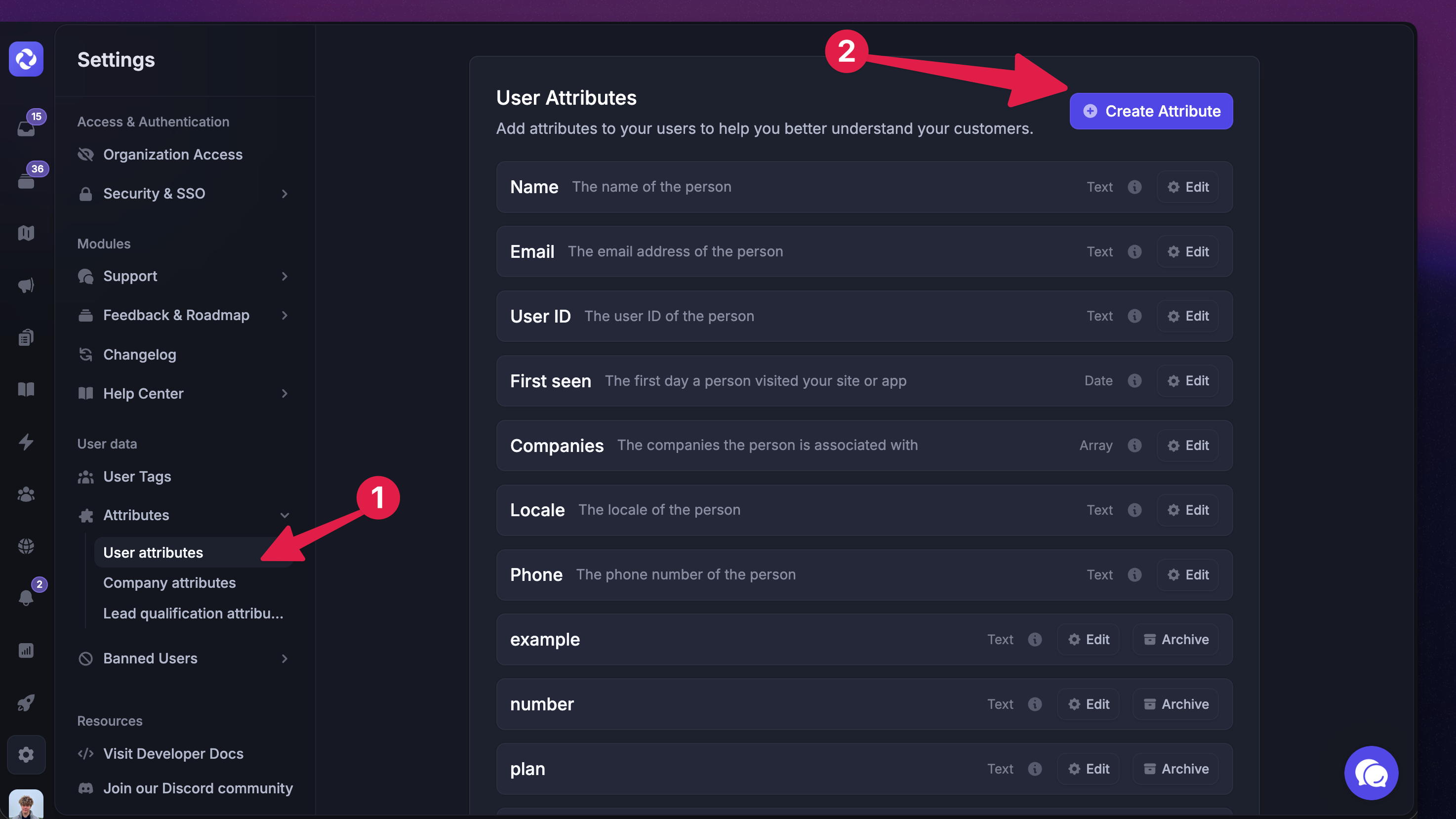Click the settings gear icon in left rail
Screen dimensions: 1456x819
point(26,755)
